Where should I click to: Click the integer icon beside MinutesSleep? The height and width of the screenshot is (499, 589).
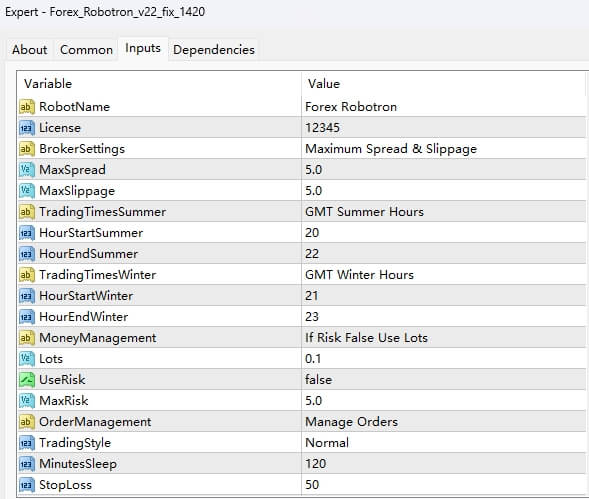coord(27,464)
